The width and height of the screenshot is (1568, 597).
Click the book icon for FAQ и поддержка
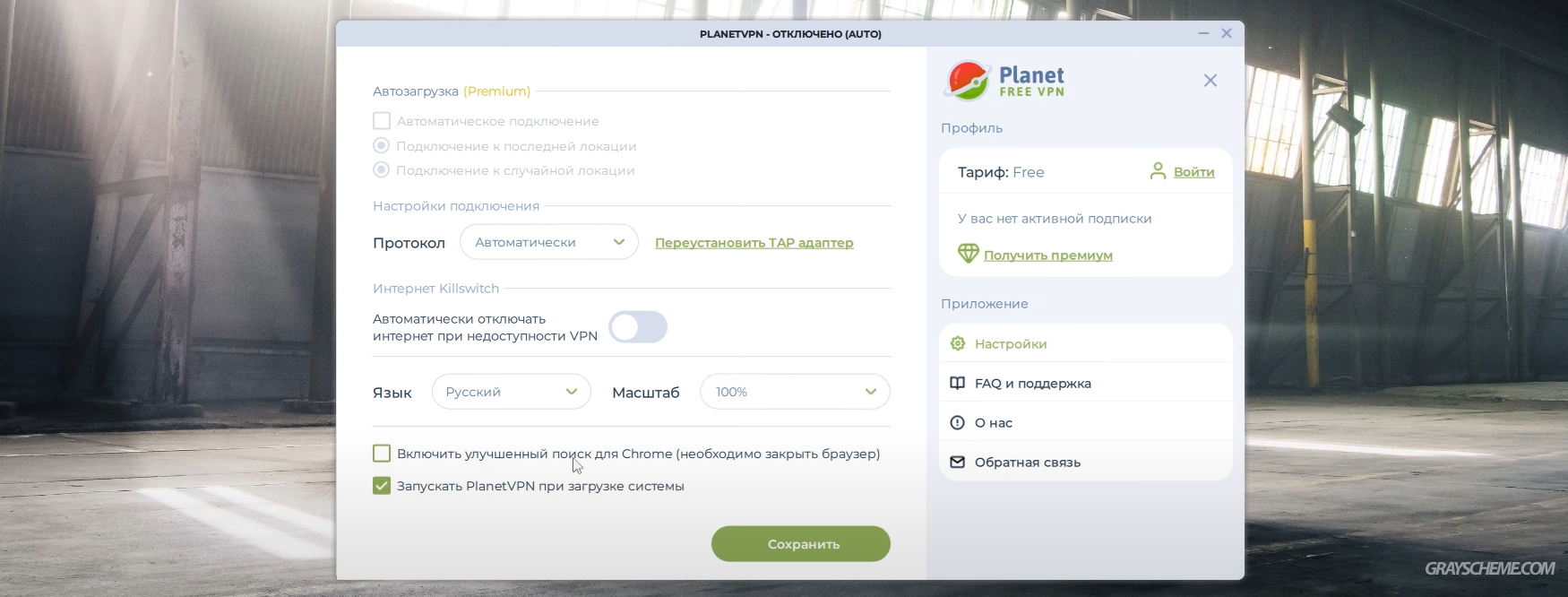958,383
